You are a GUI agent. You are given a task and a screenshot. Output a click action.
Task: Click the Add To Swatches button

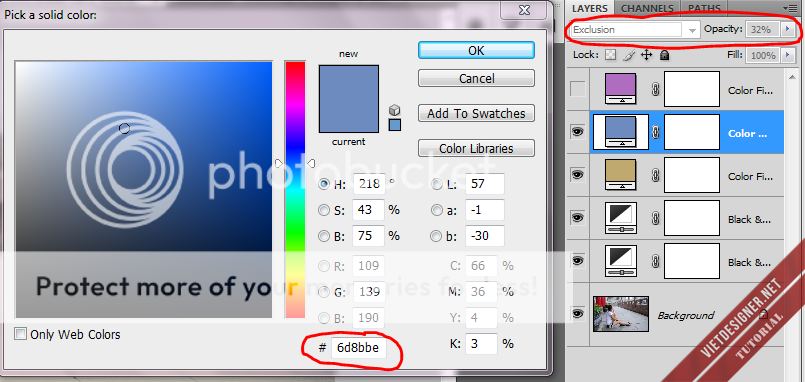(476, 113)
